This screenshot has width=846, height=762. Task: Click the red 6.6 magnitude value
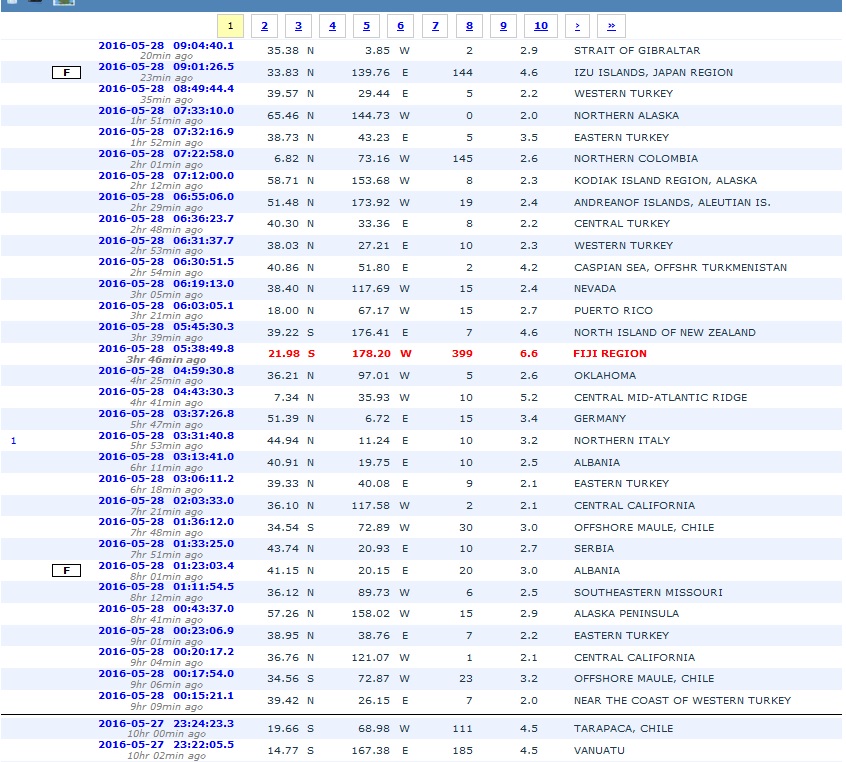530,354
